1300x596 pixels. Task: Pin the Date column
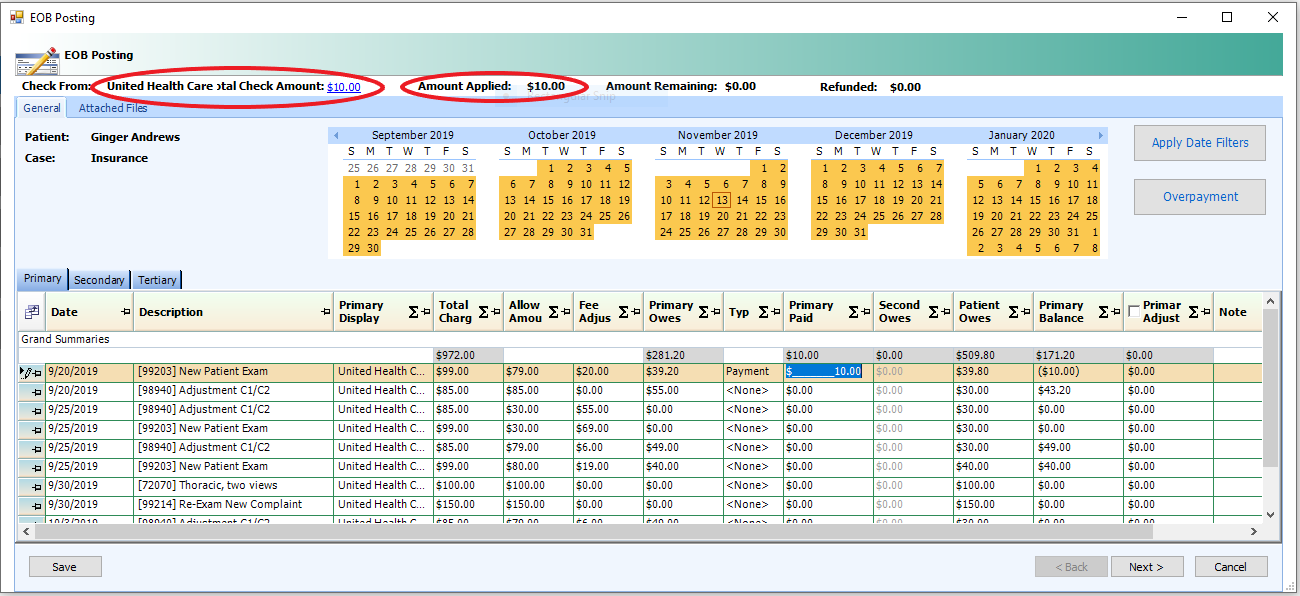point(125,312)
